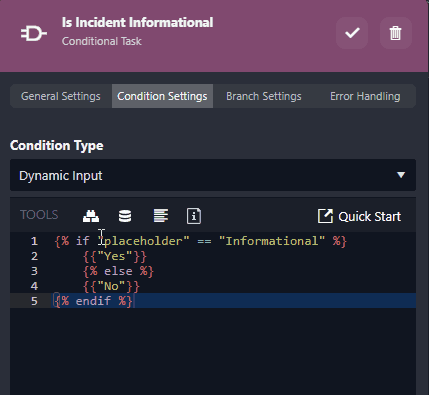This screenshot has height=395, width=429.
Task: Open the binoculars search tool
Action: (91, 216)
